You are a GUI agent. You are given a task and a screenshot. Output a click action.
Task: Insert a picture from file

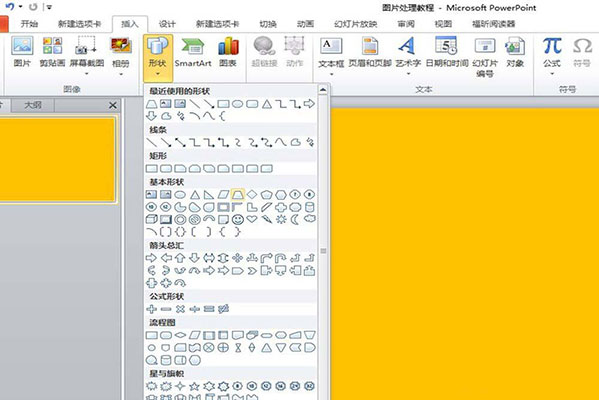[x=22, y=52]
